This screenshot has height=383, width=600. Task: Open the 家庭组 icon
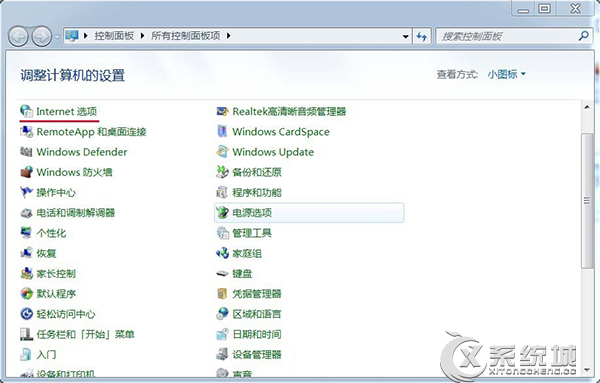coord(222,253)
